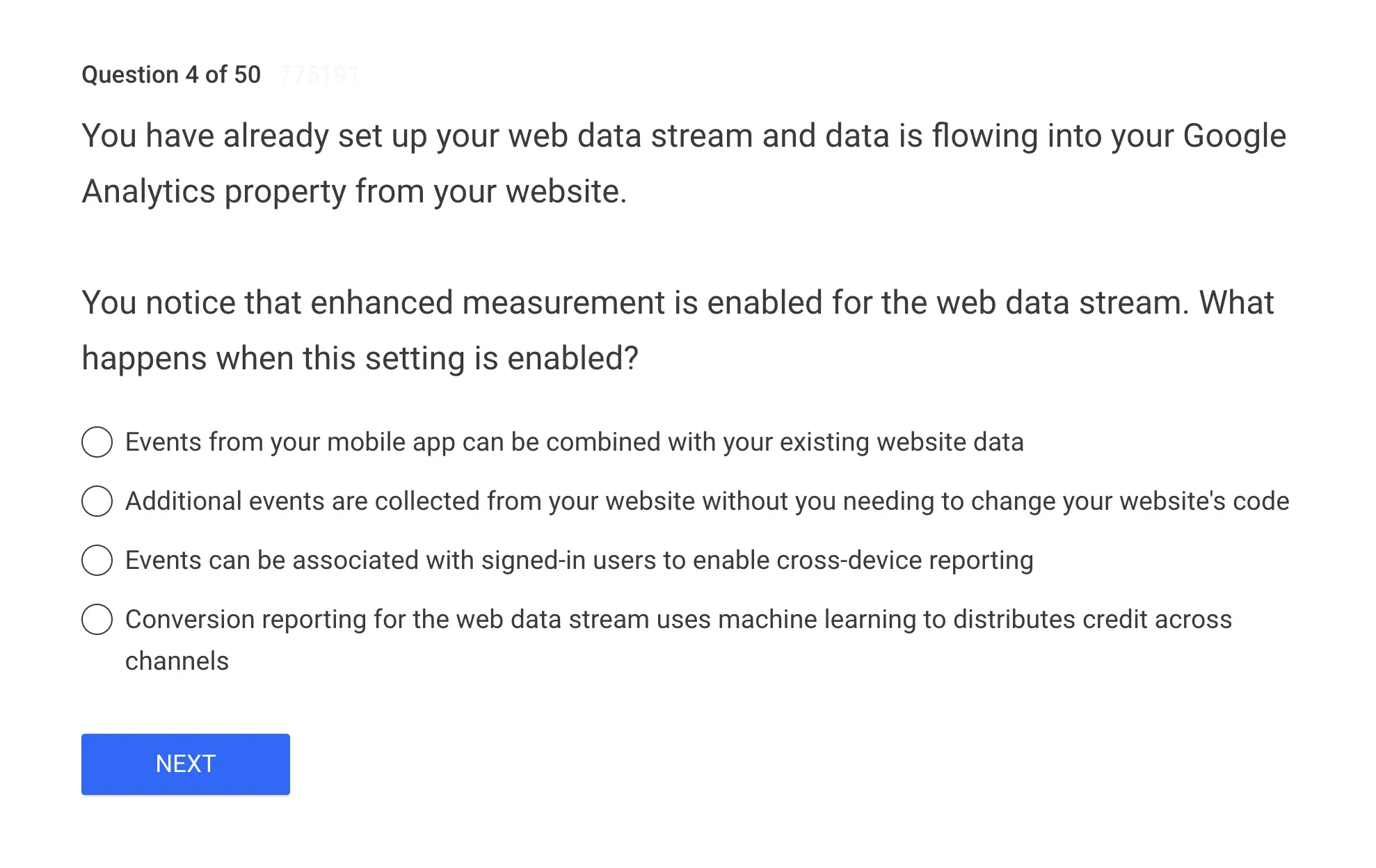This screenshot has width=1376, height=868.
Task: Pick the machine learning conversion reporting radio
Action: (x=97, y=620)
